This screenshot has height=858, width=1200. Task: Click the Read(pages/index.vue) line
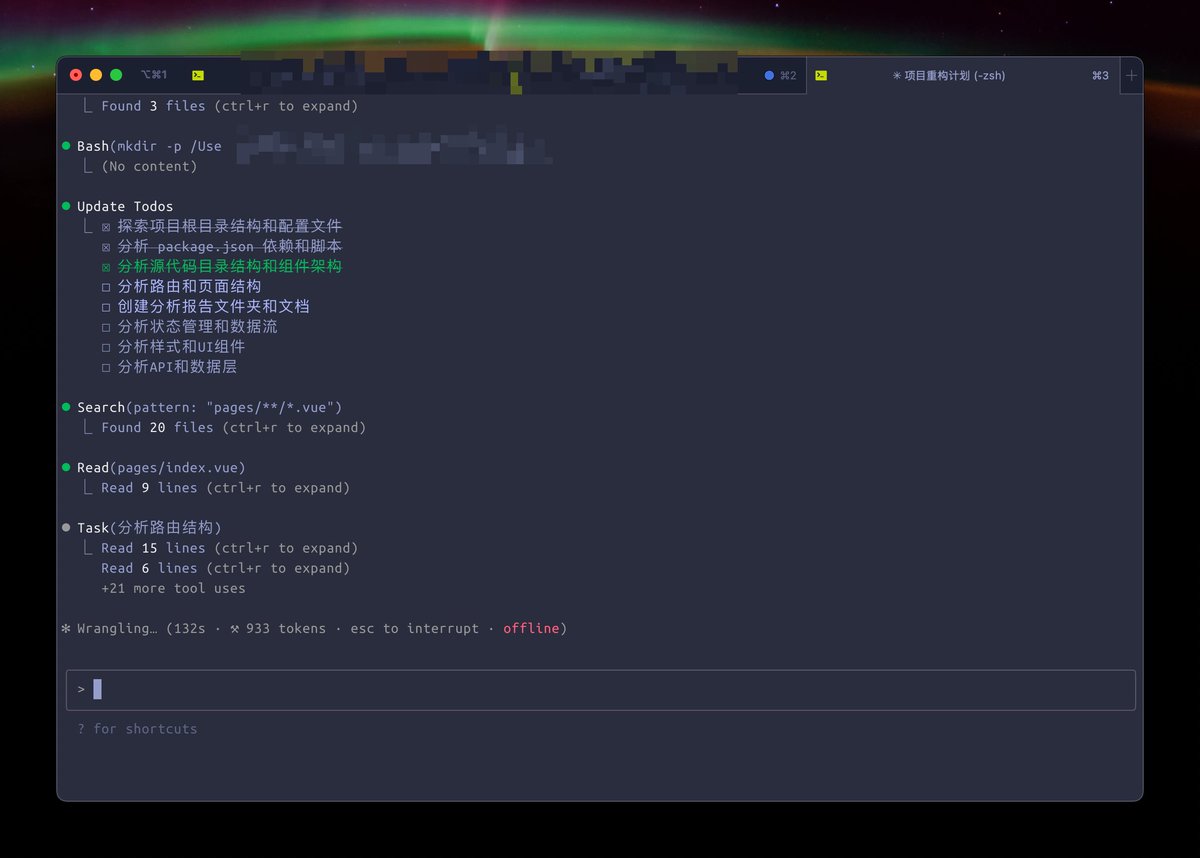click(x=161, y=468)
